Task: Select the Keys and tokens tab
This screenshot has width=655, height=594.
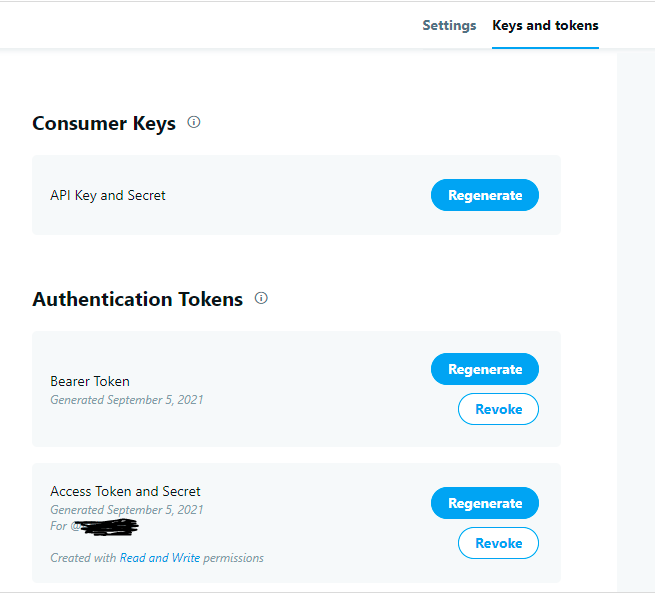Action: coord(545,25)
